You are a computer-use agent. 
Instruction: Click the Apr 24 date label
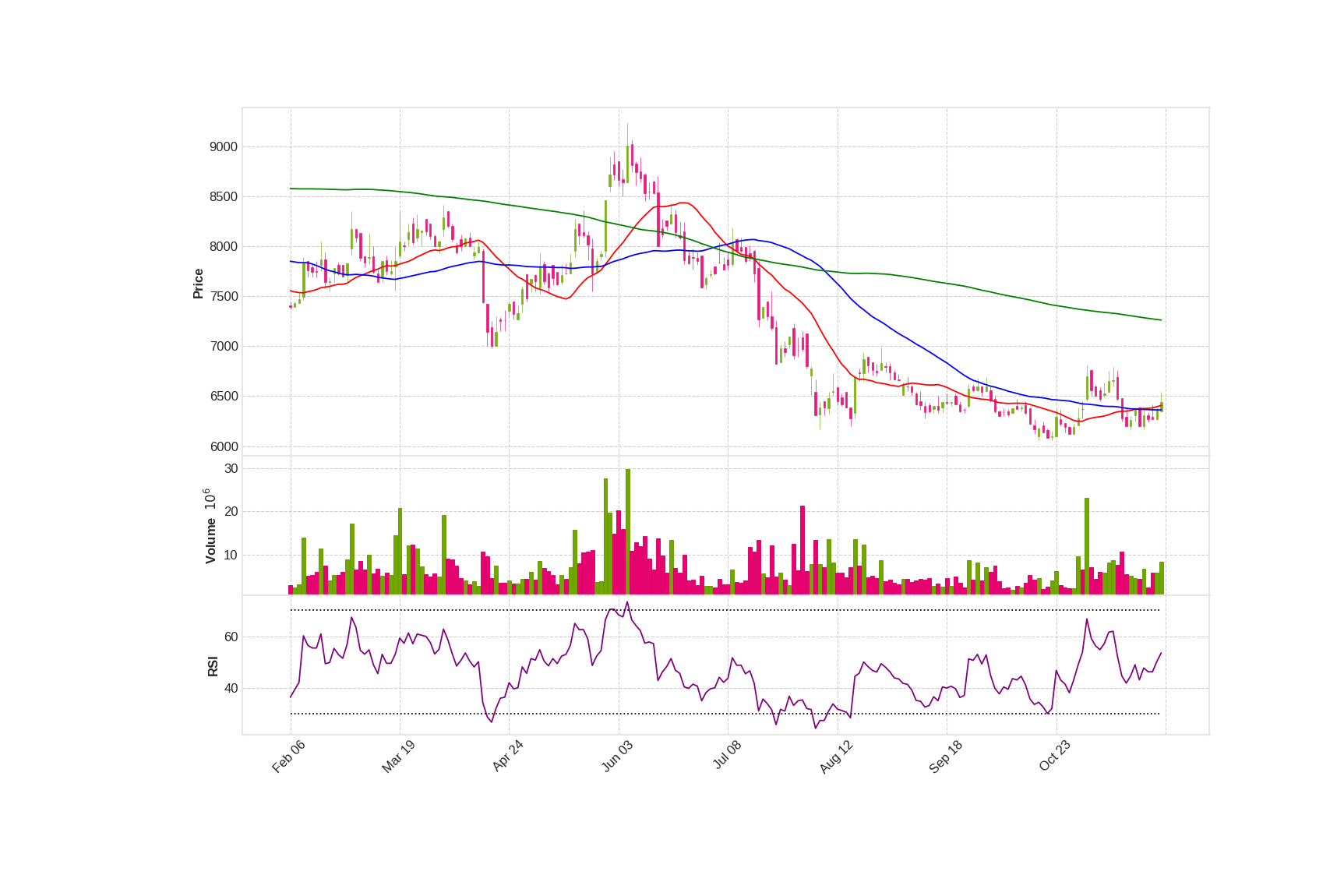pos(507,757)
